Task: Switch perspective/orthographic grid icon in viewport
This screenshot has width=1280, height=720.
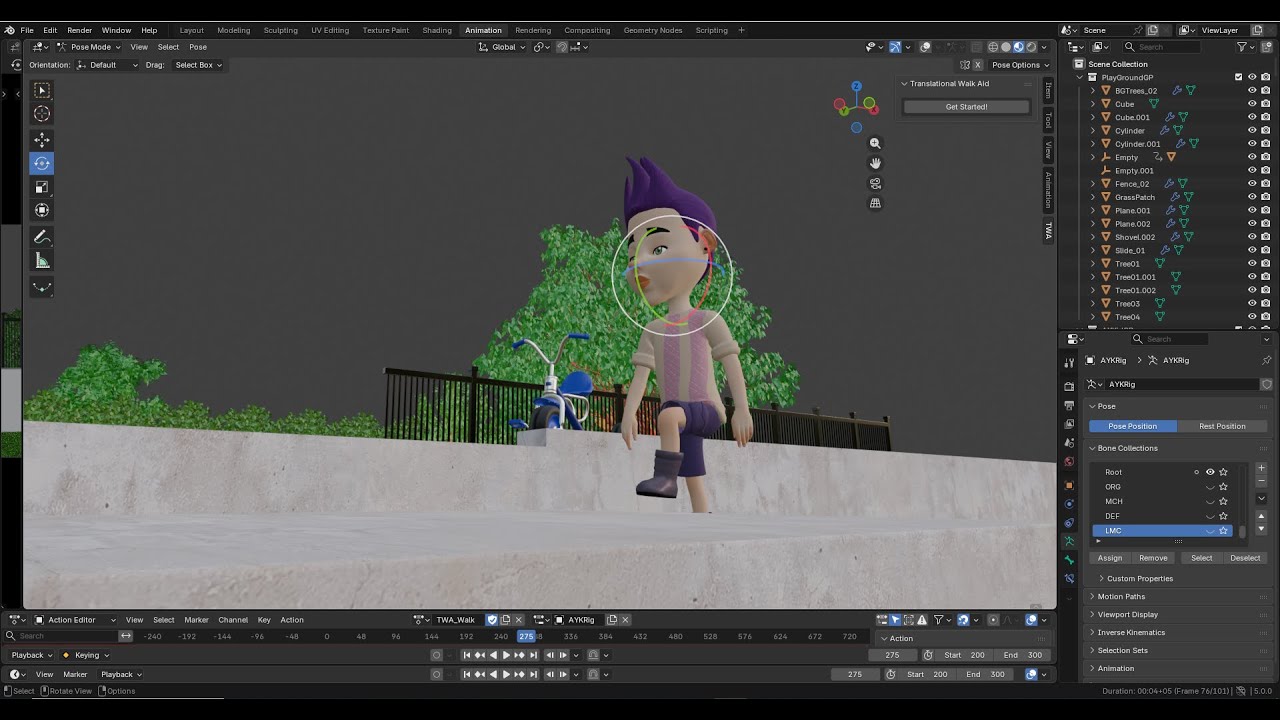Action: (875, 203)
